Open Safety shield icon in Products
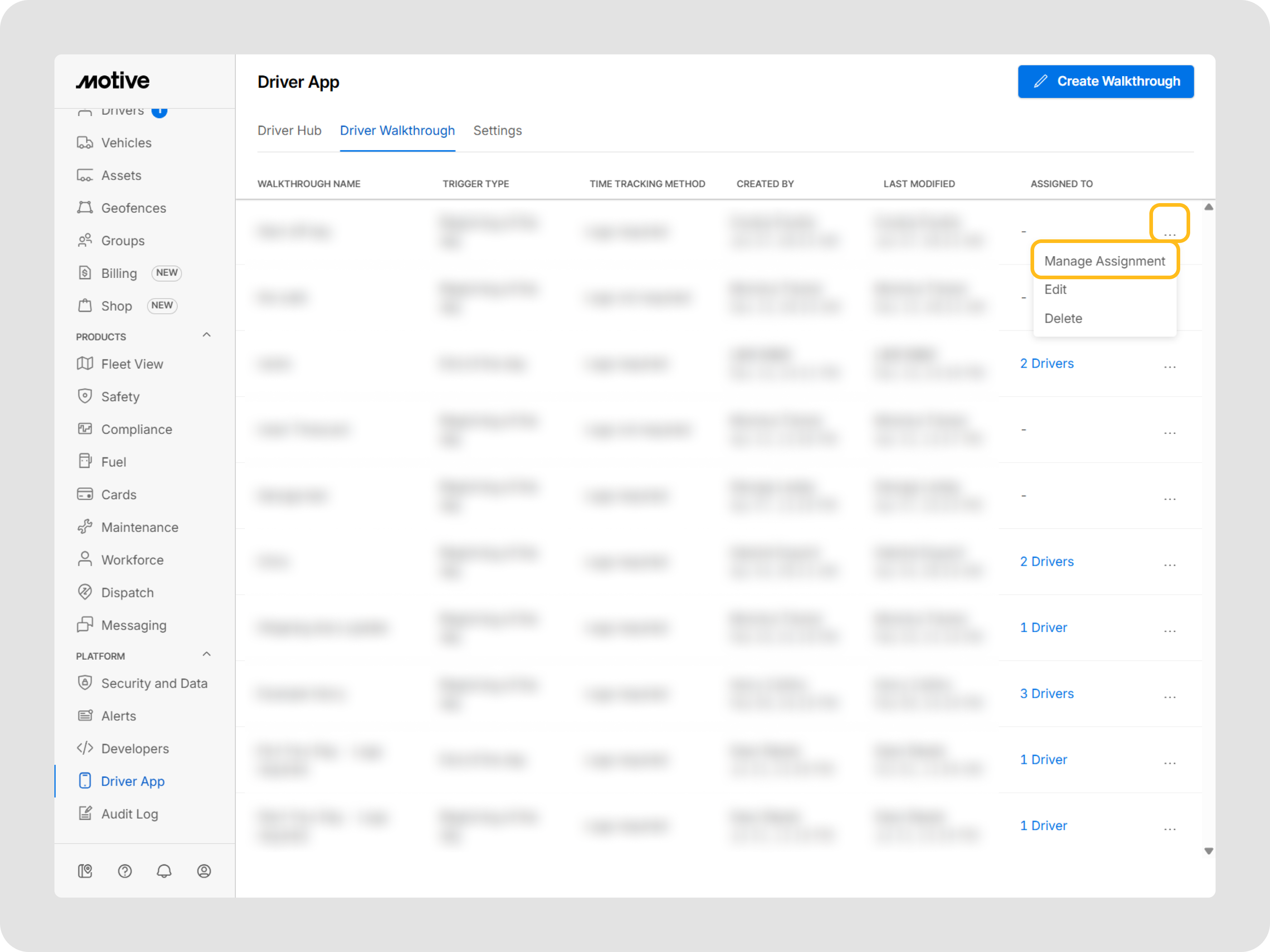The width and height of the screenshot is (1270, 952). click(85, 397)
